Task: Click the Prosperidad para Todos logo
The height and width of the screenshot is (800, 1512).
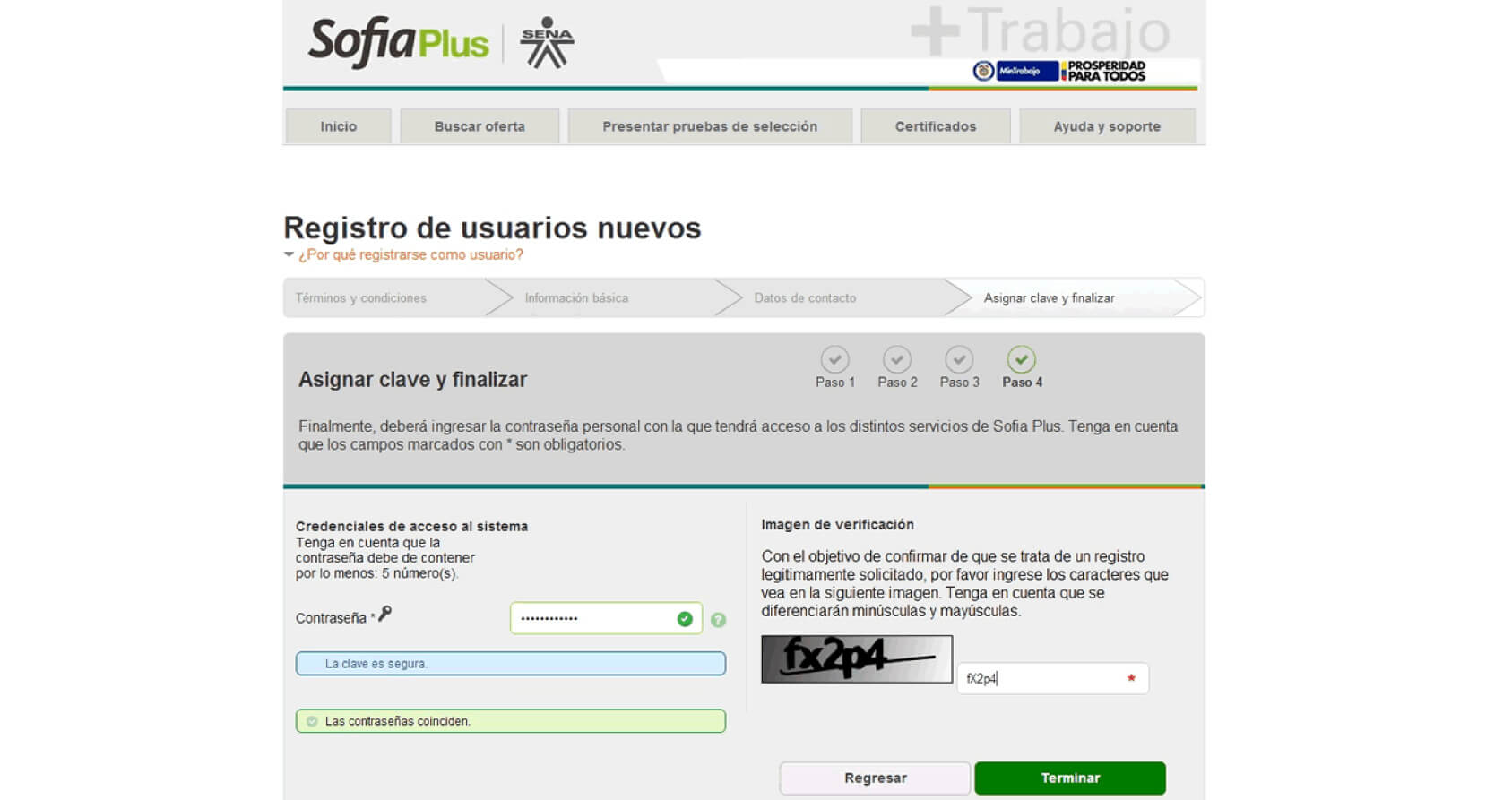Action: 1105,71
